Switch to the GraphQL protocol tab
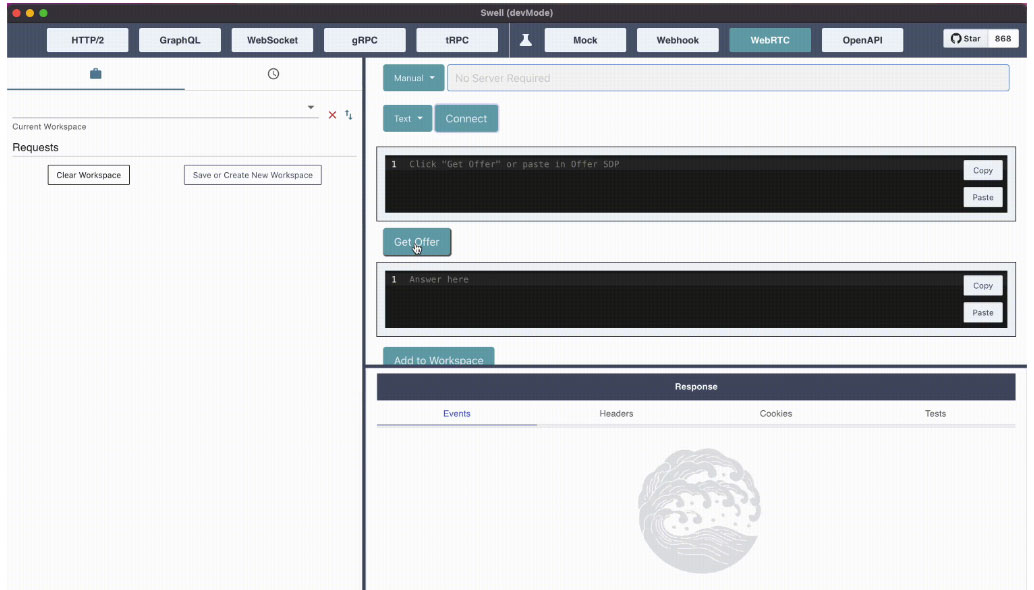Screen dimensions: 1034x590 pyautogui.click(x=180, y=40)
